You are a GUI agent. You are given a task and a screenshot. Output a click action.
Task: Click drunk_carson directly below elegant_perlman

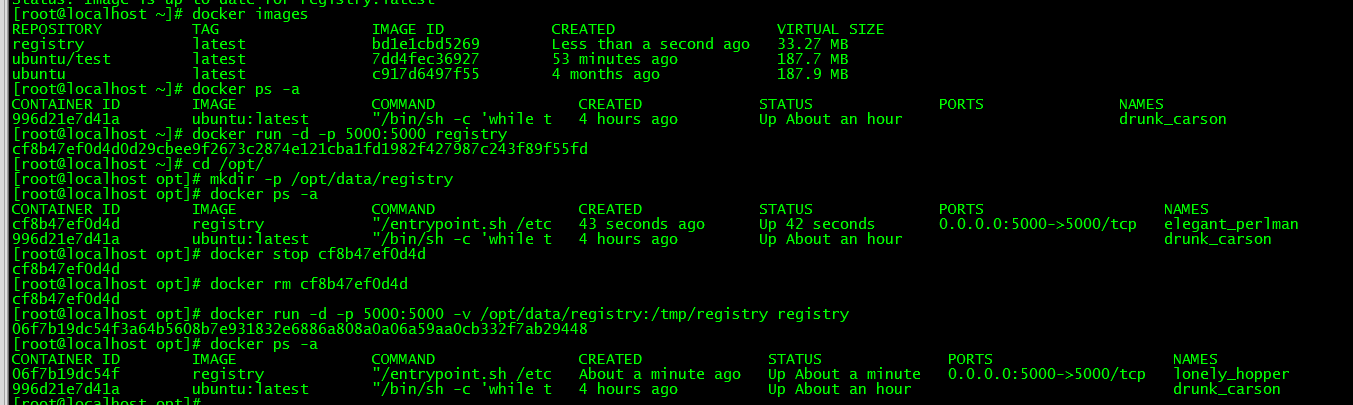(1217, 239)
